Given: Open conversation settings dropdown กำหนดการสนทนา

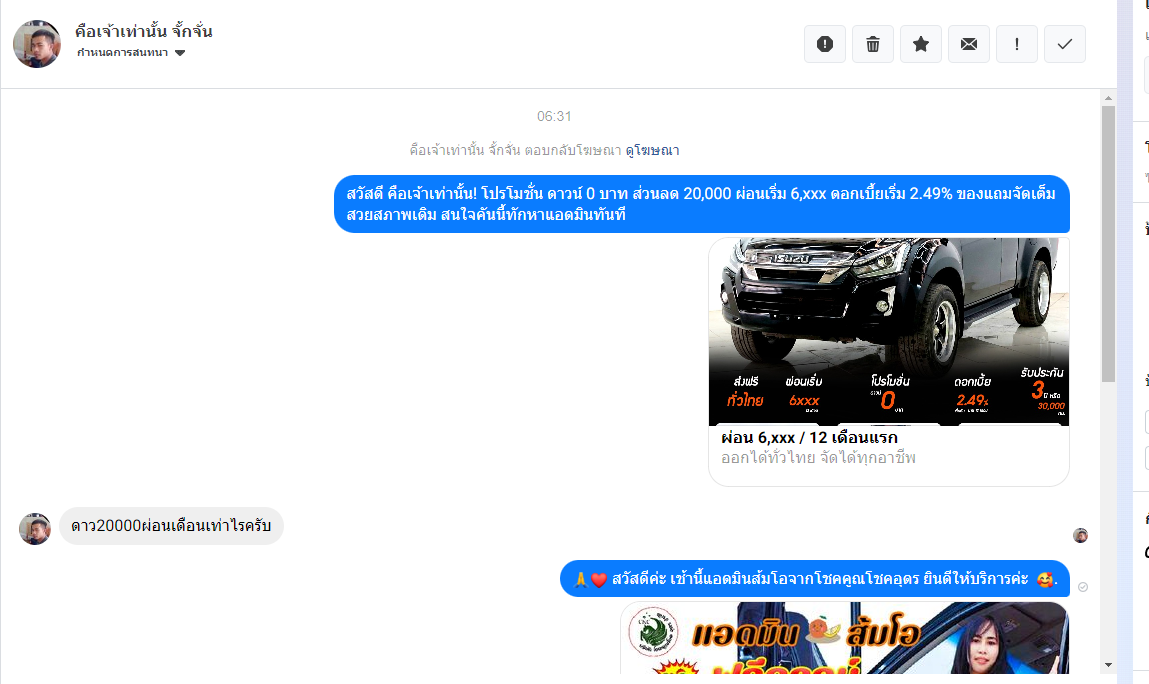Looking at the screenshot, I should [x=131, y=53].
